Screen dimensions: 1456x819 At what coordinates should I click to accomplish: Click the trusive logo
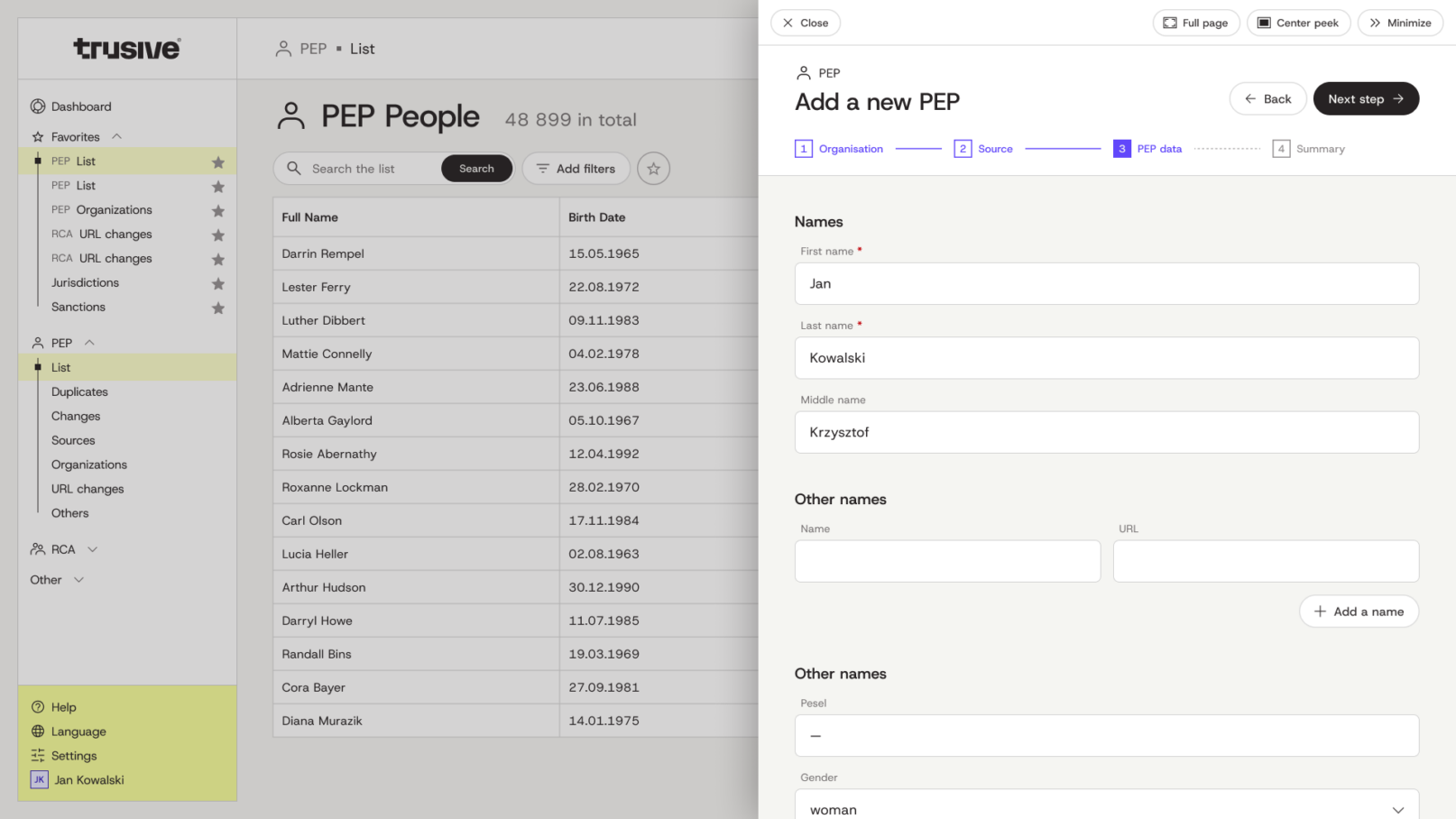tap(127, 49)
